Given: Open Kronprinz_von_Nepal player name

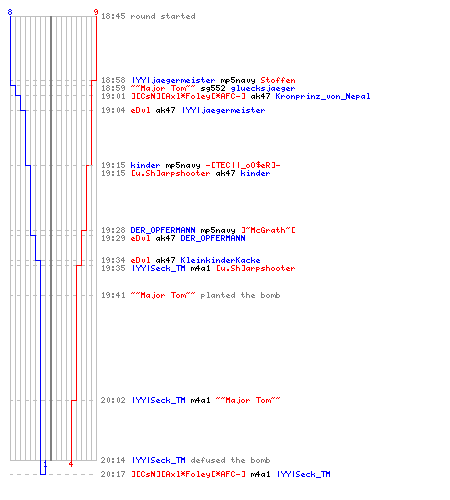Looking at the screenshot, I should tap(323, 96).
